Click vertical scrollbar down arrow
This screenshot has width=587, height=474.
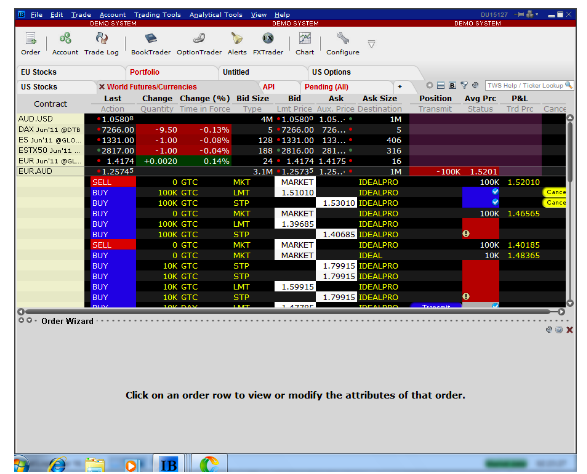click(x=570, y=303)
